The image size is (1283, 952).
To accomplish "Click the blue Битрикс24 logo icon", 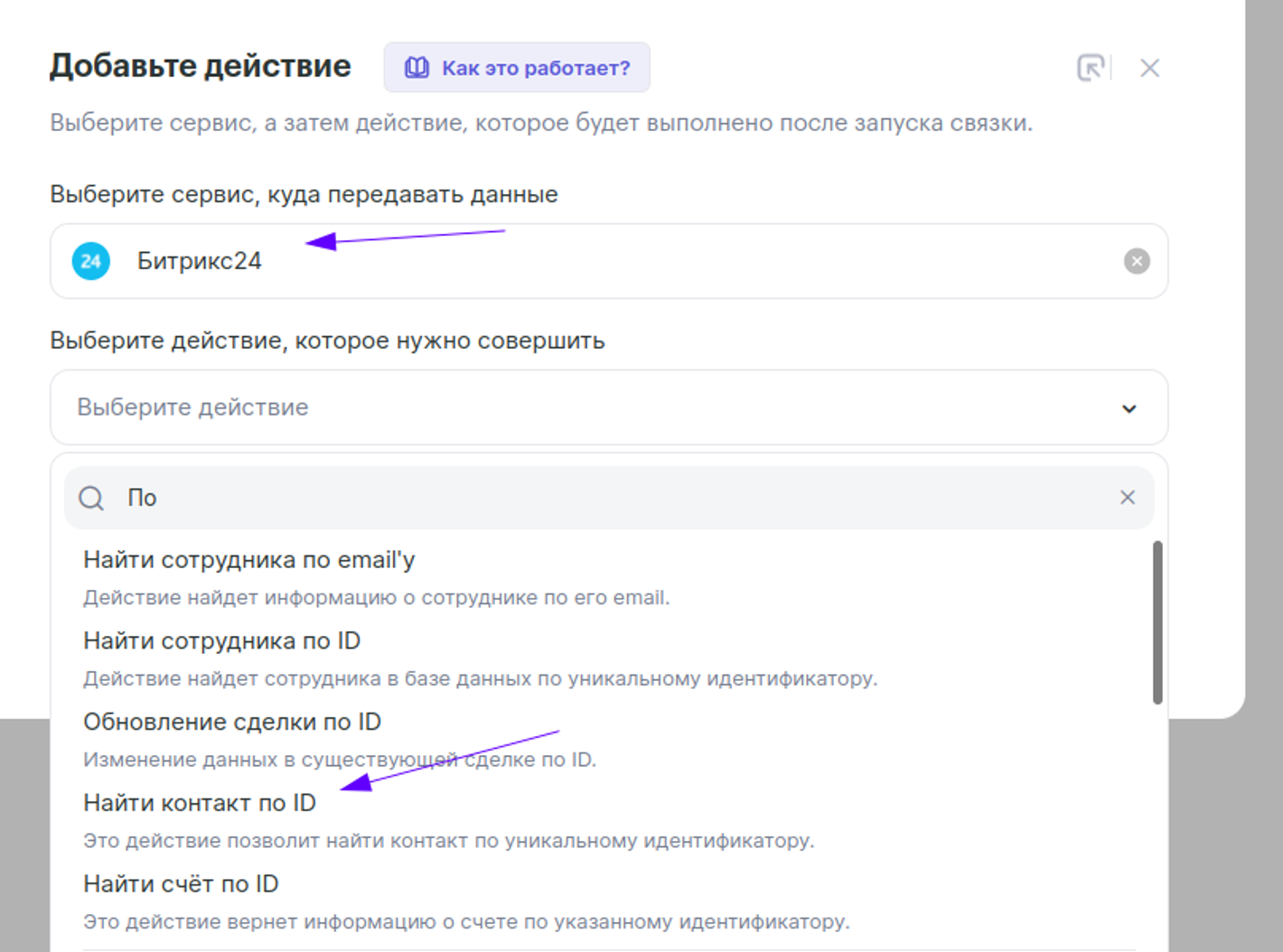I will coord(91,262).
